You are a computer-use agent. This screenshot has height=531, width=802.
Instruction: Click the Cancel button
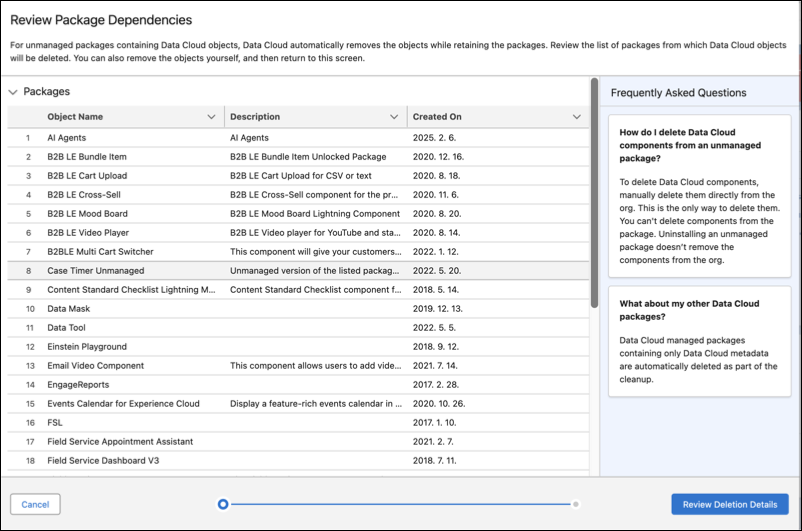35,504
